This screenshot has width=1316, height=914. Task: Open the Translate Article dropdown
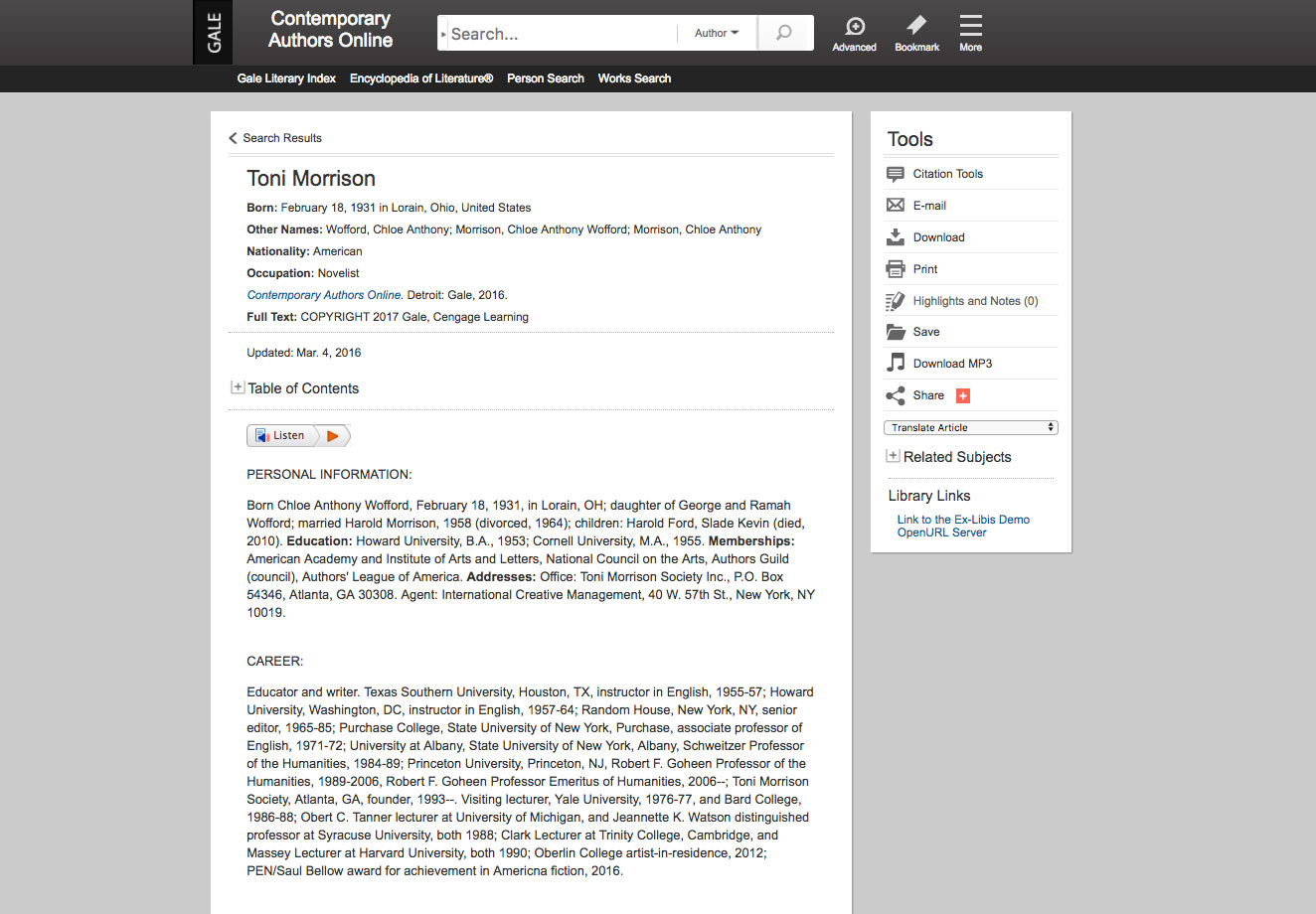point(971,427)
